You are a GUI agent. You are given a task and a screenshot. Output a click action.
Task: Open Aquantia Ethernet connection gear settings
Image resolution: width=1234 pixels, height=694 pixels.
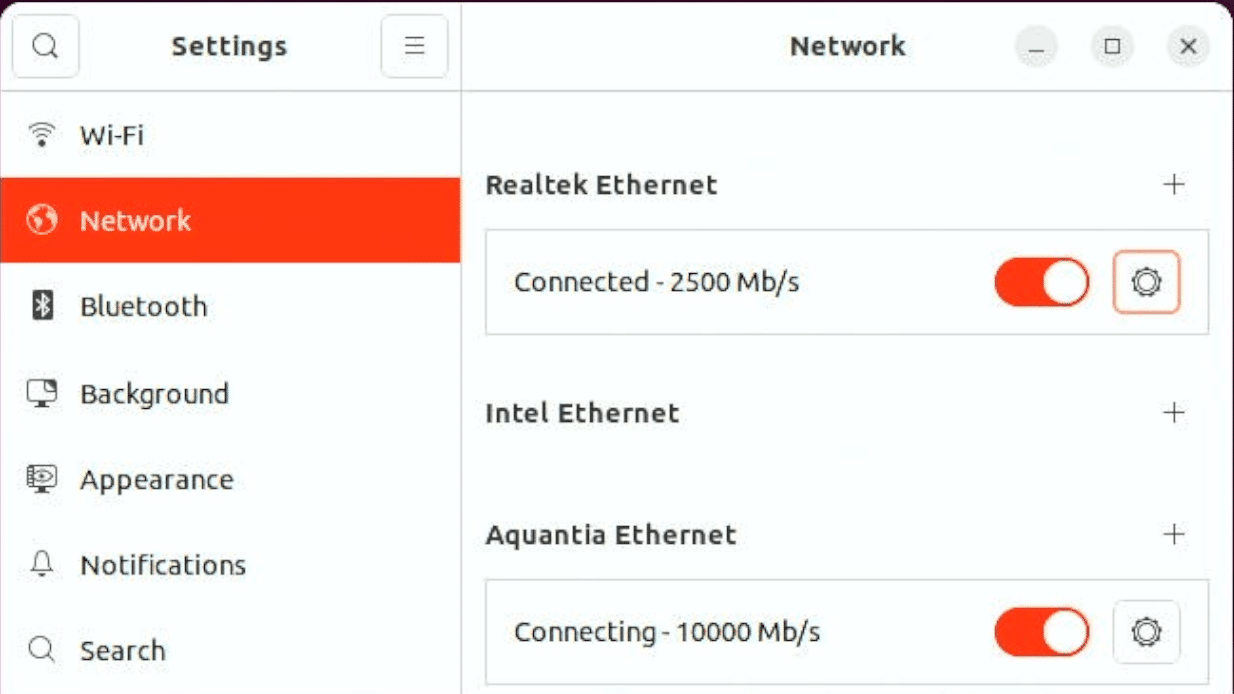pyautogui.click(x=1146, y=632)
